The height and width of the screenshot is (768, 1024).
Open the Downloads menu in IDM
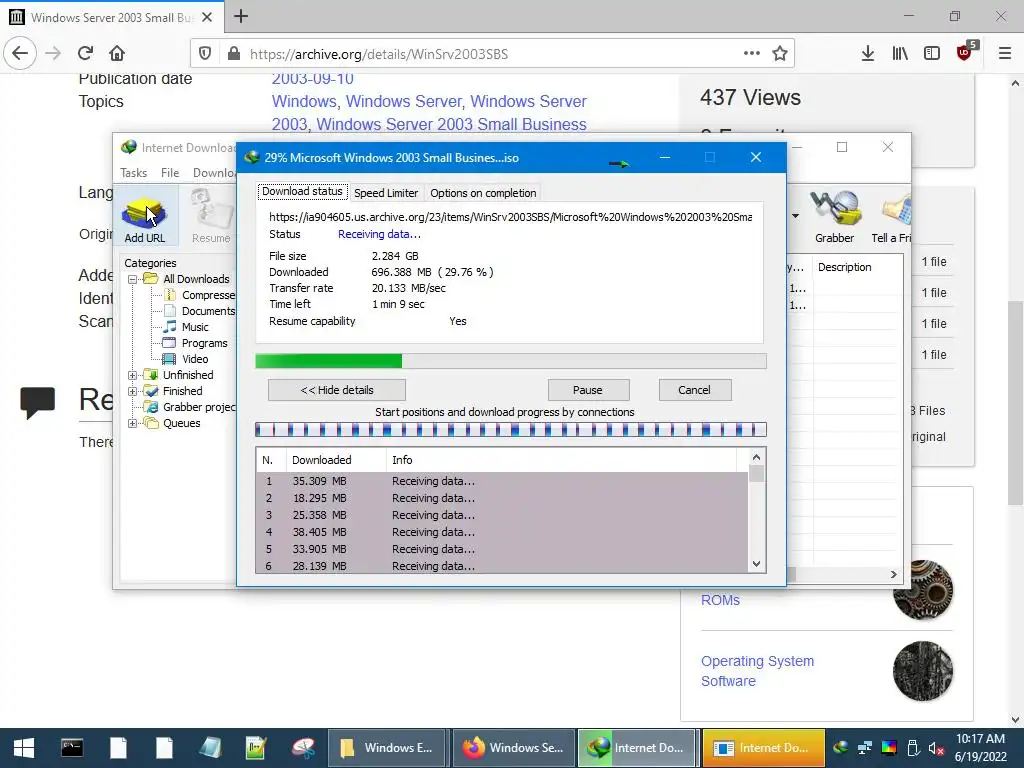coord(214,172)
